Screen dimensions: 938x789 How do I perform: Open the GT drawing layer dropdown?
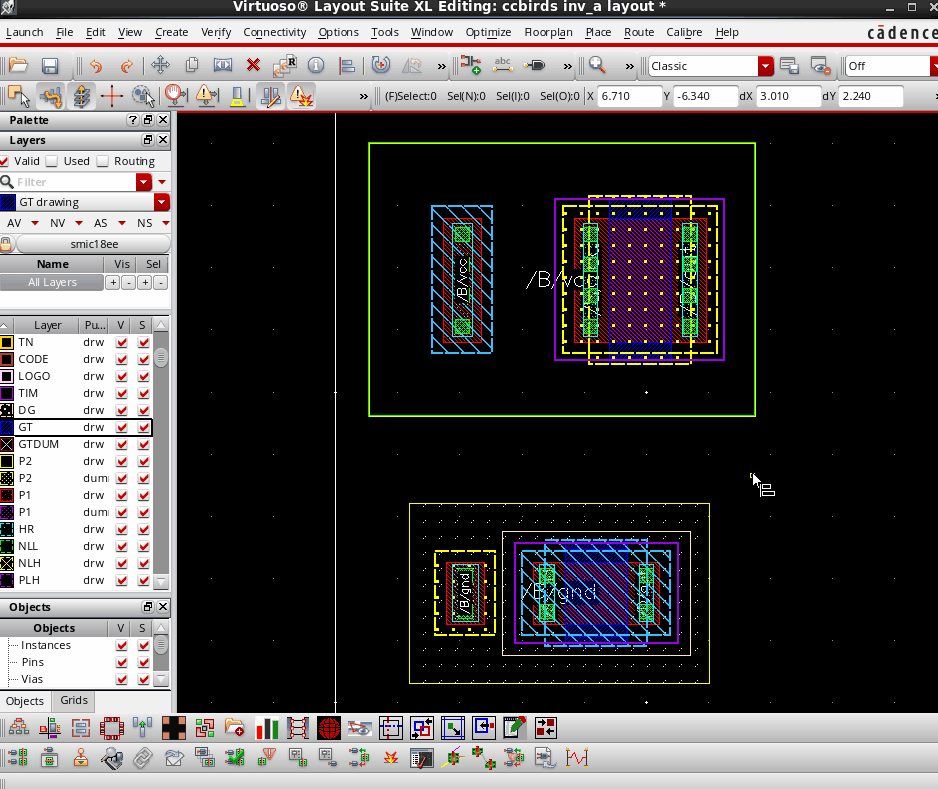click(x=162, y=202)
